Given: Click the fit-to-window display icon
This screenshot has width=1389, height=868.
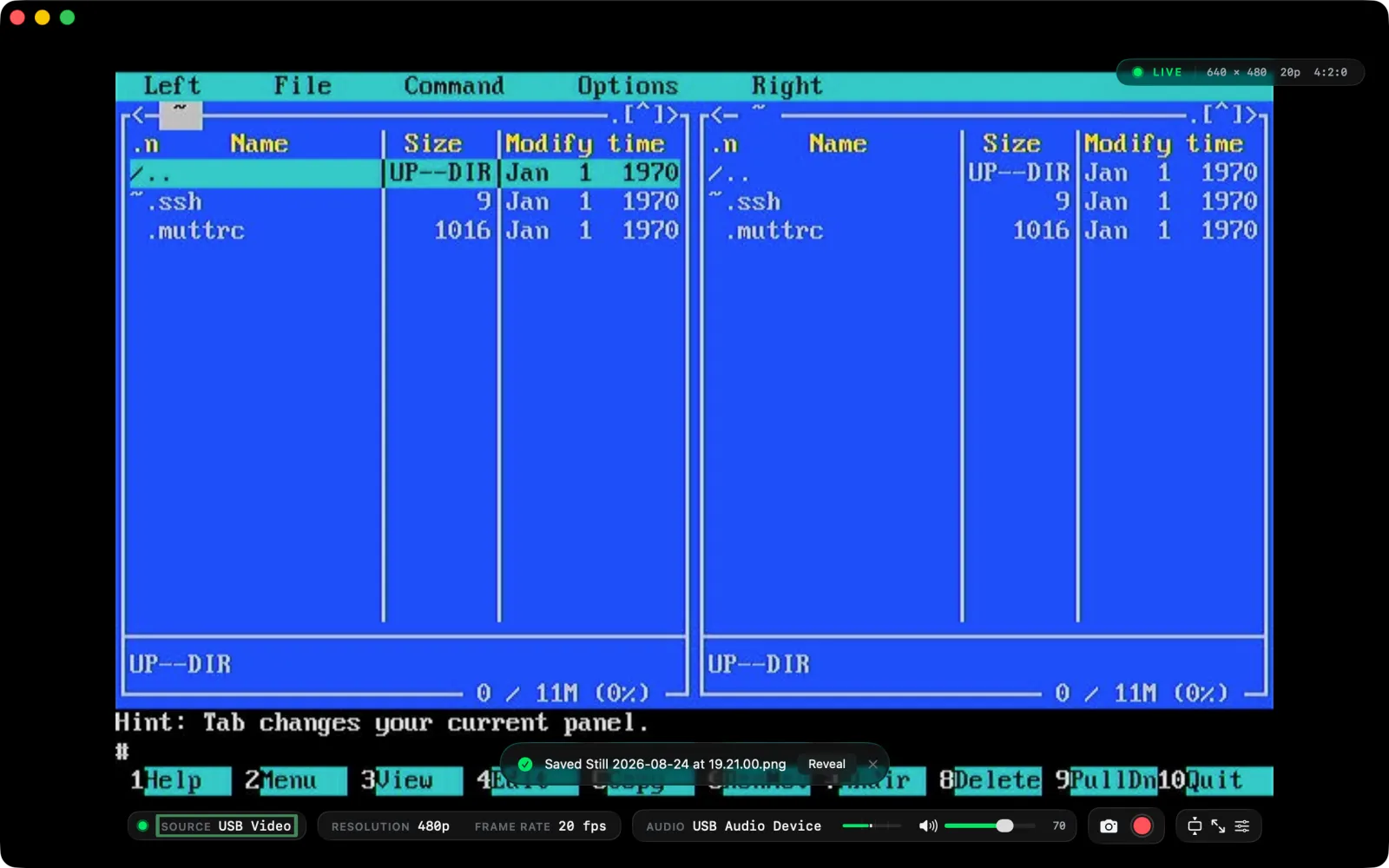Looking at the screenshot, I should [x=1195, y=826].
